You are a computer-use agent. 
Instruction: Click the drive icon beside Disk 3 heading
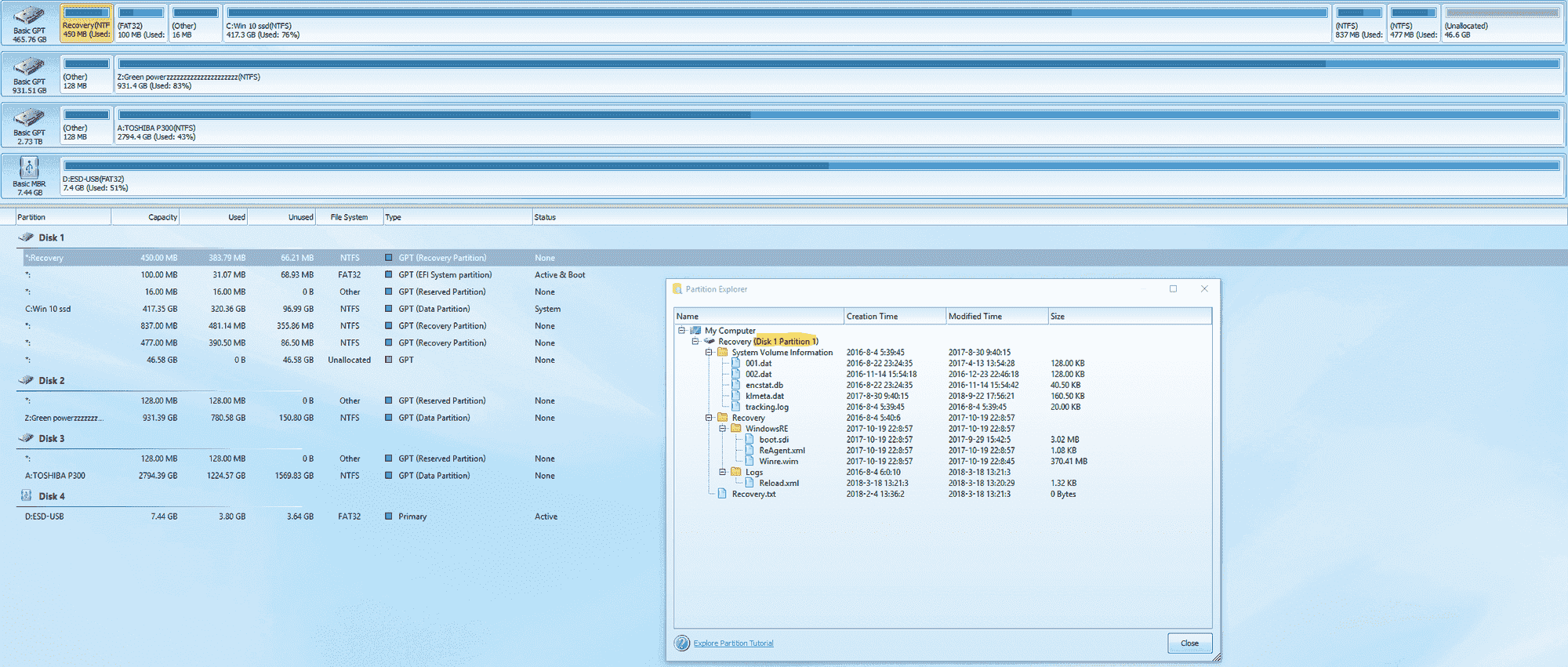tap(26, 438)
